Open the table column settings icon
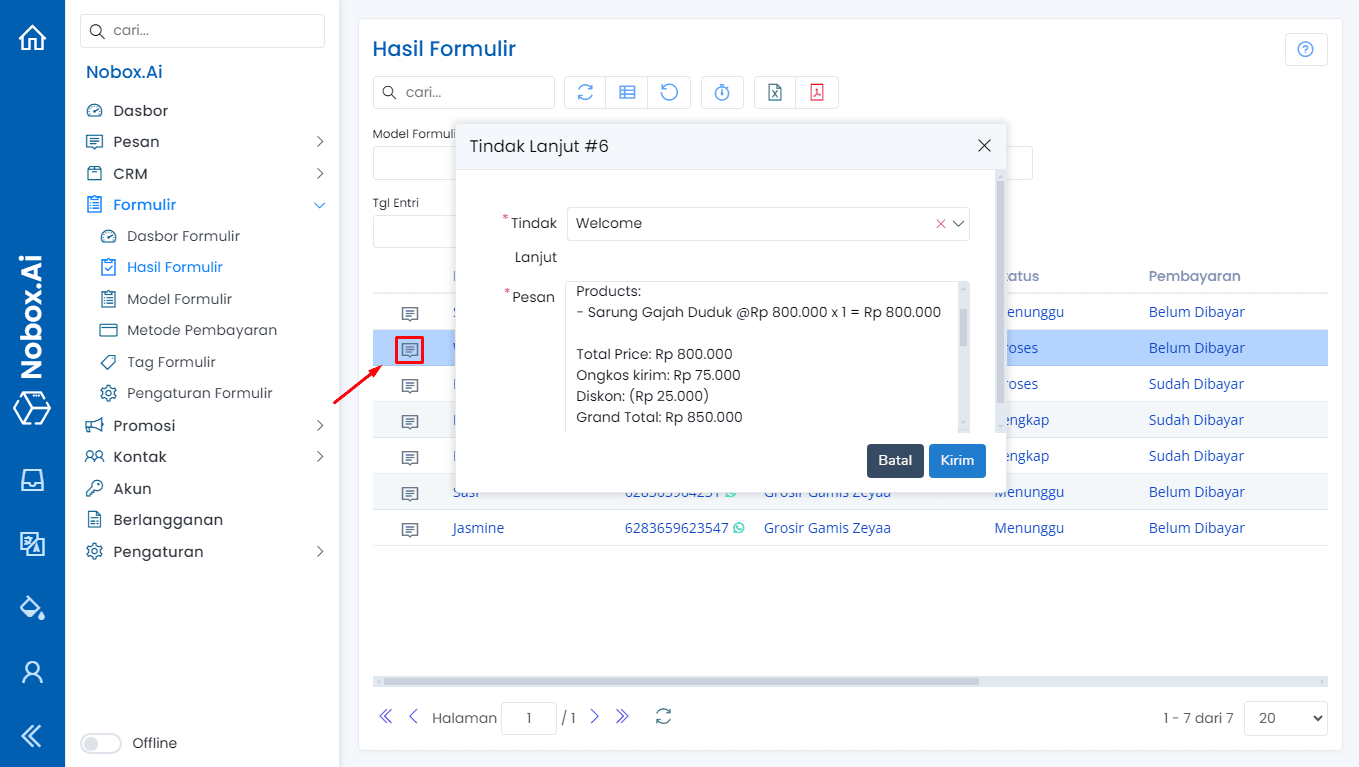 [627, 92]
